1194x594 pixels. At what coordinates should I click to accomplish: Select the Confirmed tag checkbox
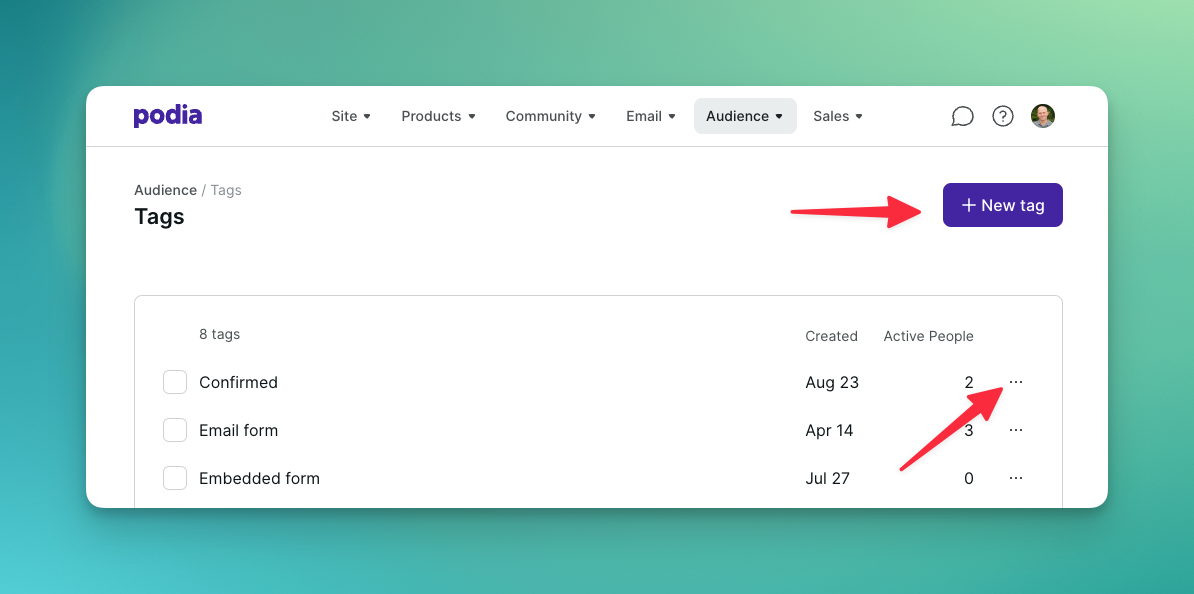coord(175,382)
